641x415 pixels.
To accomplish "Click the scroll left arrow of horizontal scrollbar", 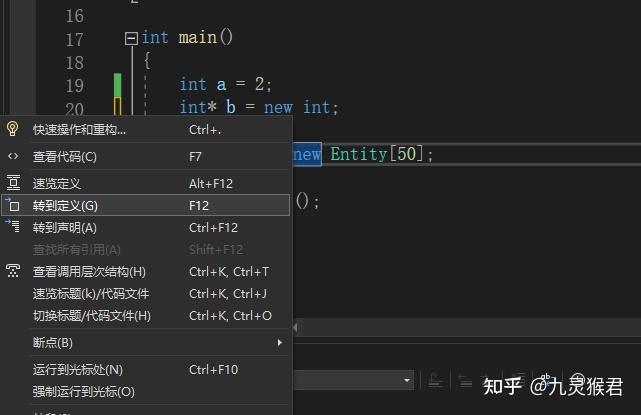I will 296,328.
